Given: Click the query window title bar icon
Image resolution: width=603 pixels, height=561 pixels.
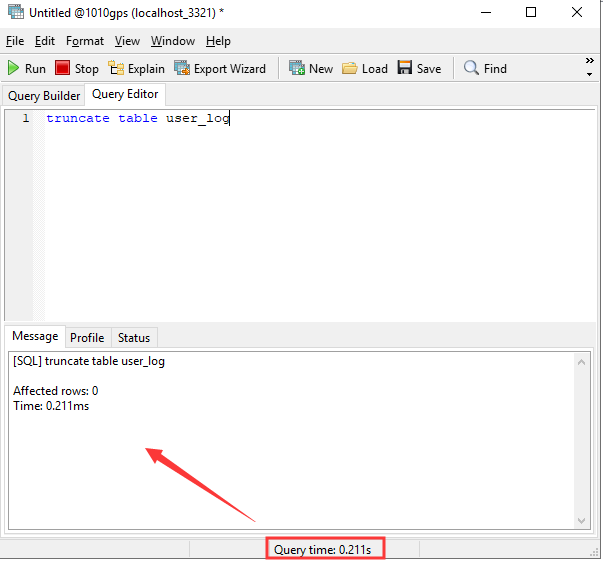Looking at the screenshot, I should pyautogui.click(x=16, y=12).
